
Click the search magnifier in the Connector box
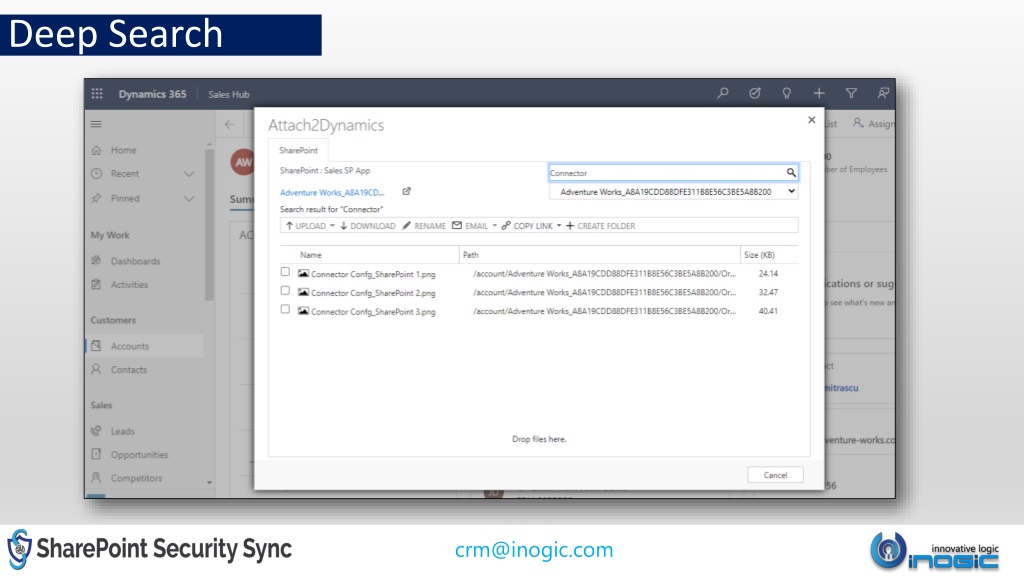tap(791, 172)
